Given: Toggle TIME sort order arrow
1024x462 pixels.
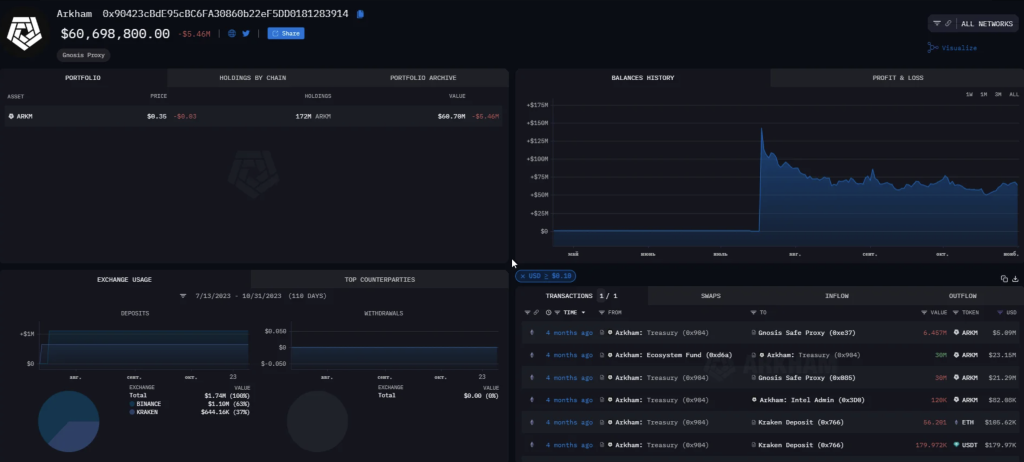Looking at the screenshot, I should coord(583,313).
